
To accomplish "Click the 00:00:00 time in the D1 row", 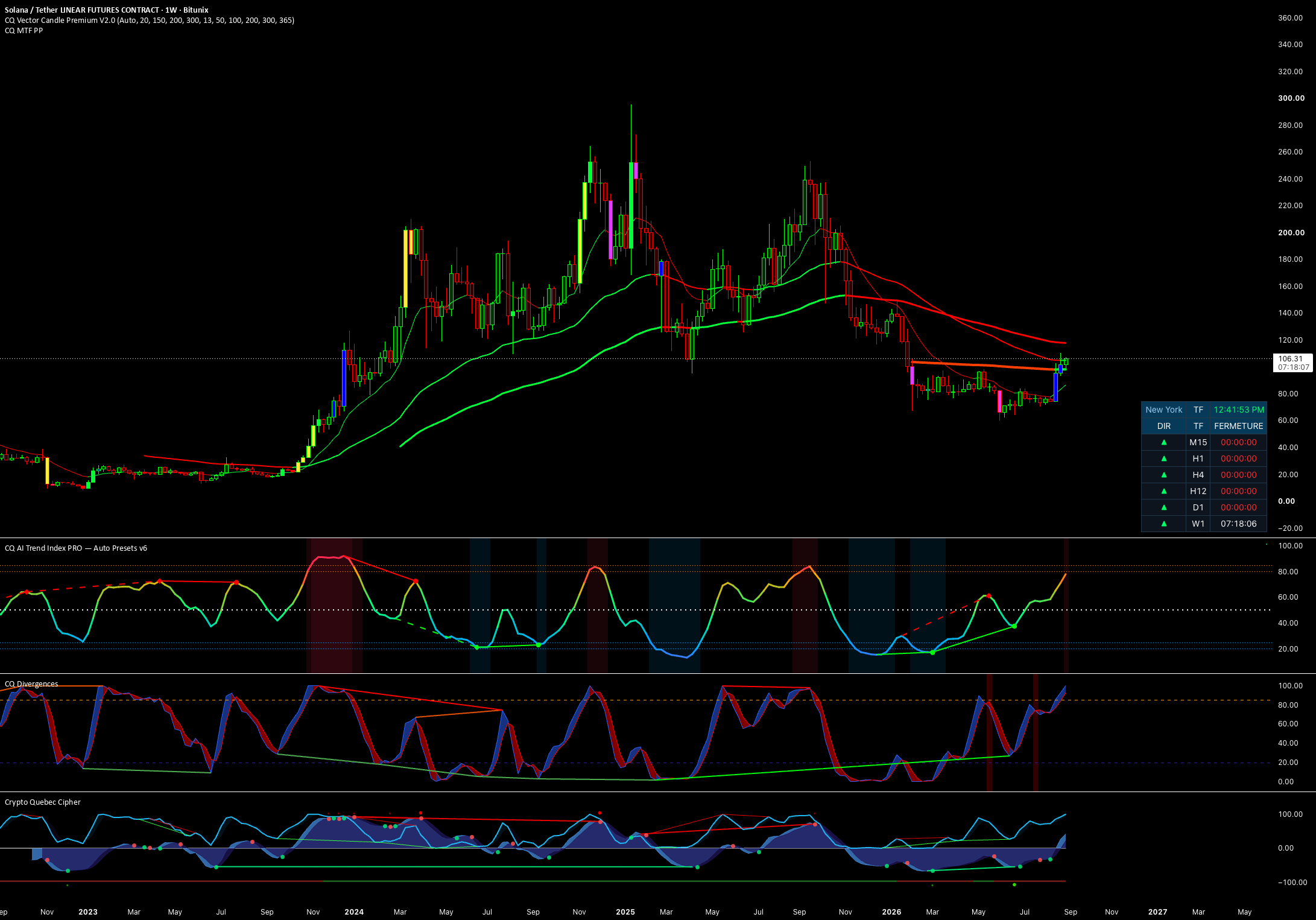I will pyautogui.click(x=1238, y=507).
